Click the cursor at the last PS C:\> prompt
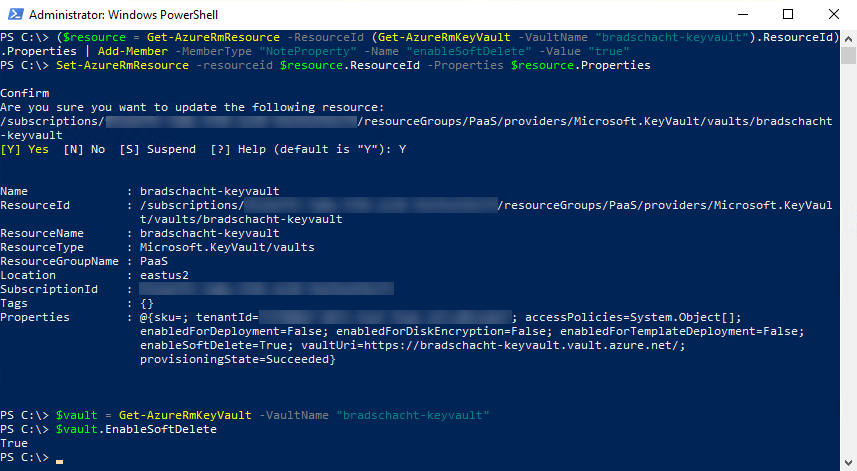The width and height of the screenshot is (857, 471). (x=59, y=458)
